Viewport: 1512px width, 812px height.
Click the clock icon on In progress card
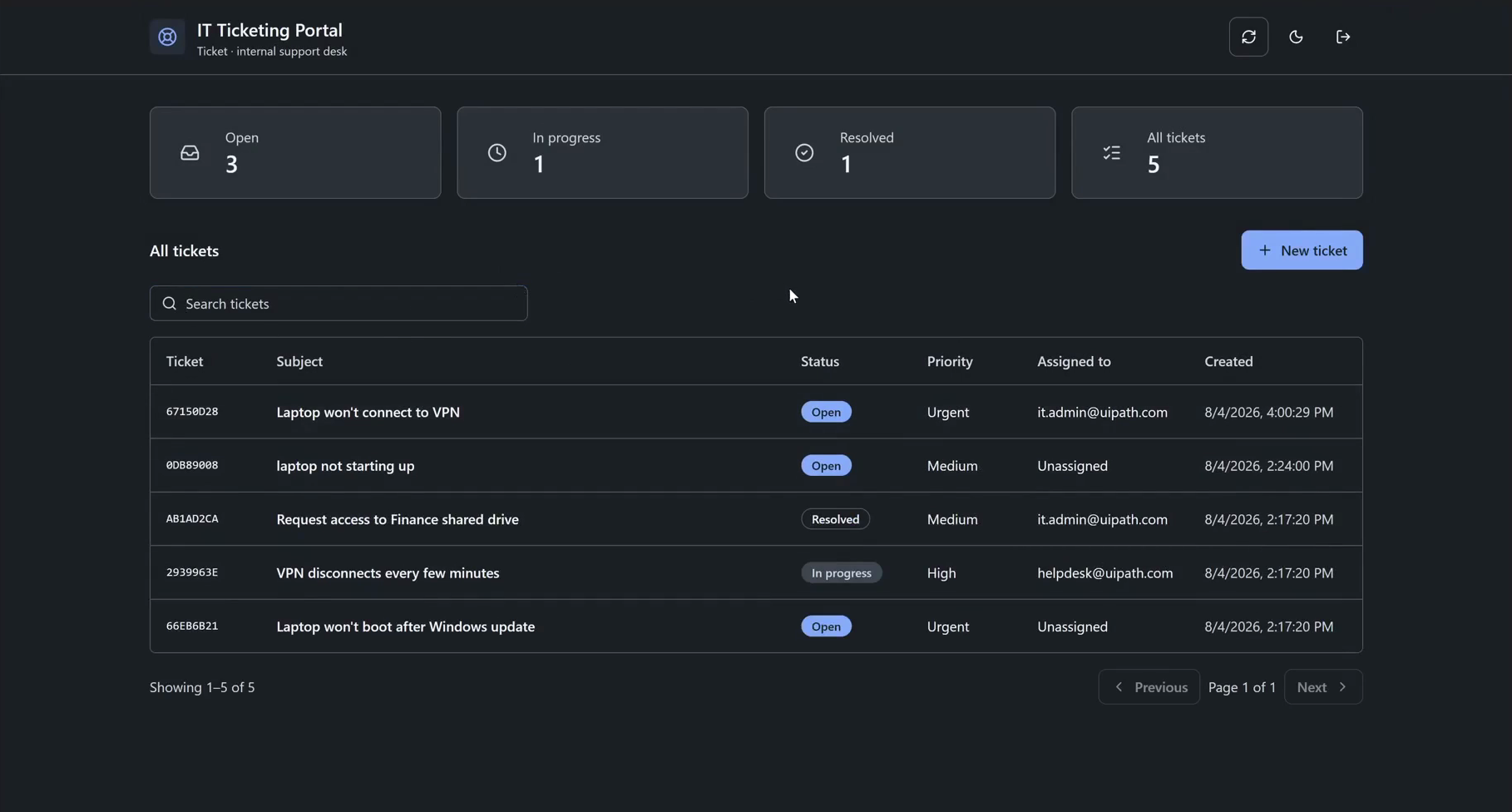[497, 153]
